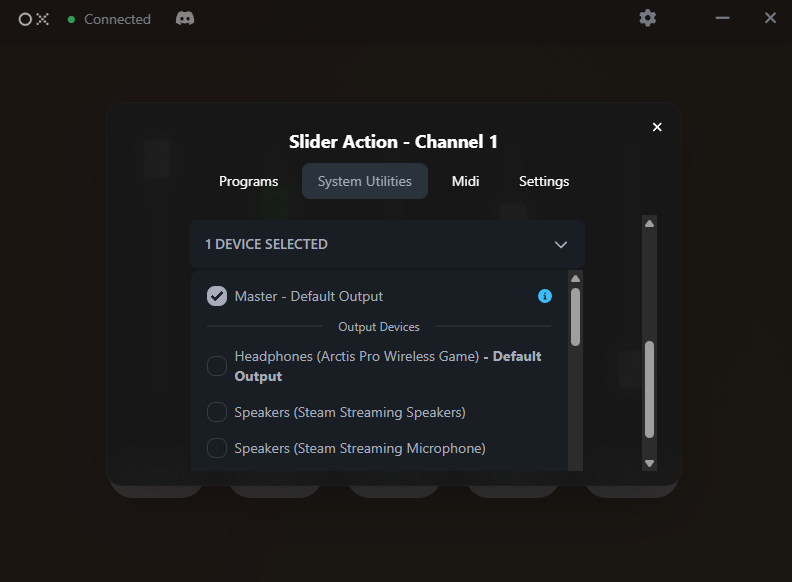This screenshot has width=792, height=582.
Task: Switch to the Midi tab
Action: 465,181
